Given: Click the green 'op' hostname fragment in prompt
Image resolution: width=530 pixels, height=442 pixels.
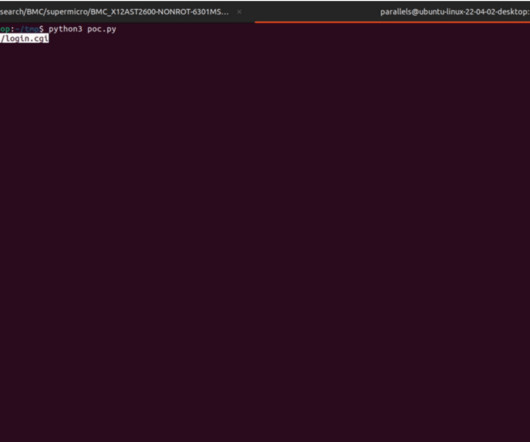Looking at the screenshot, I should pos(5,29).
